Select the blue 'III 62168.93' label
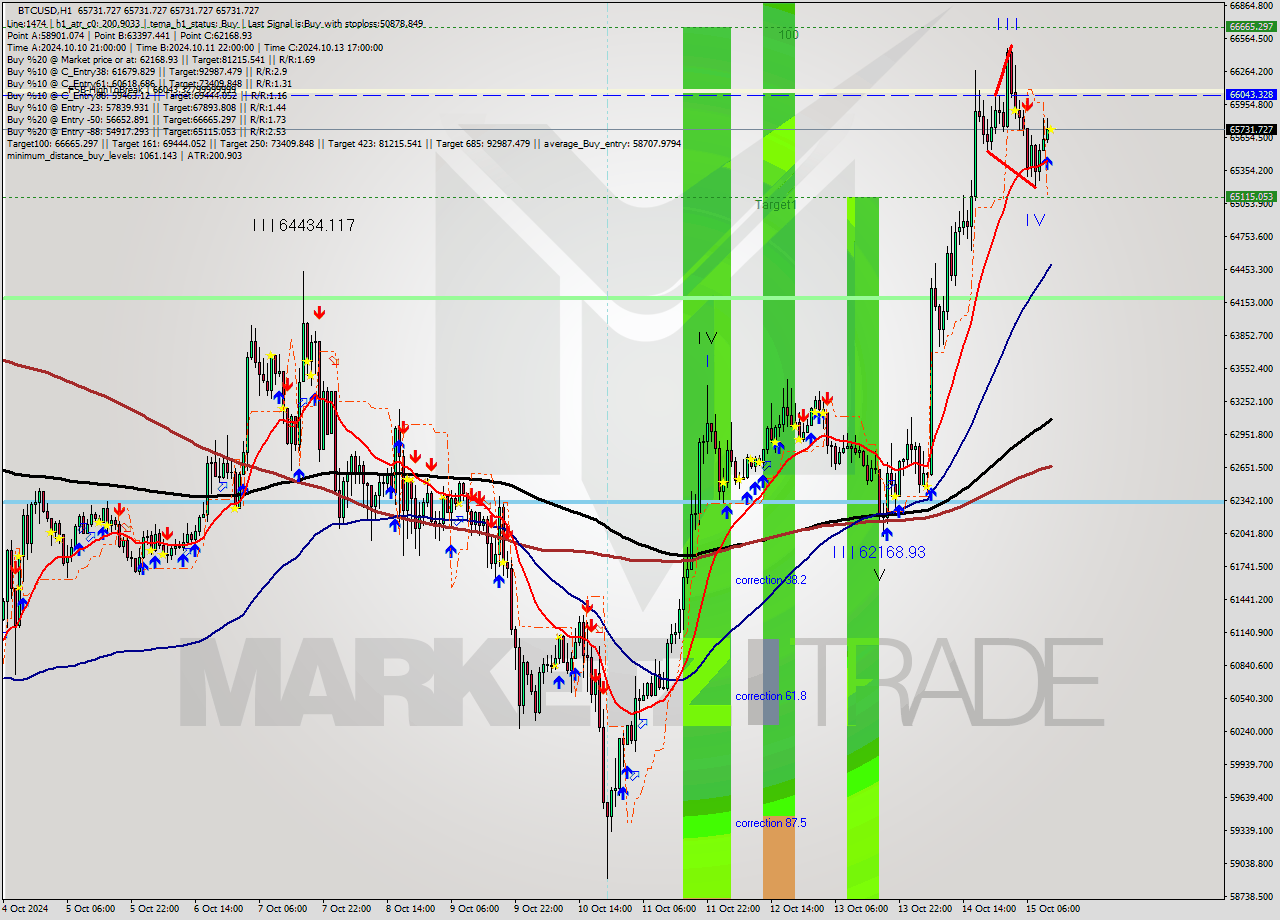1280x920 pixels. coord(879,552)
